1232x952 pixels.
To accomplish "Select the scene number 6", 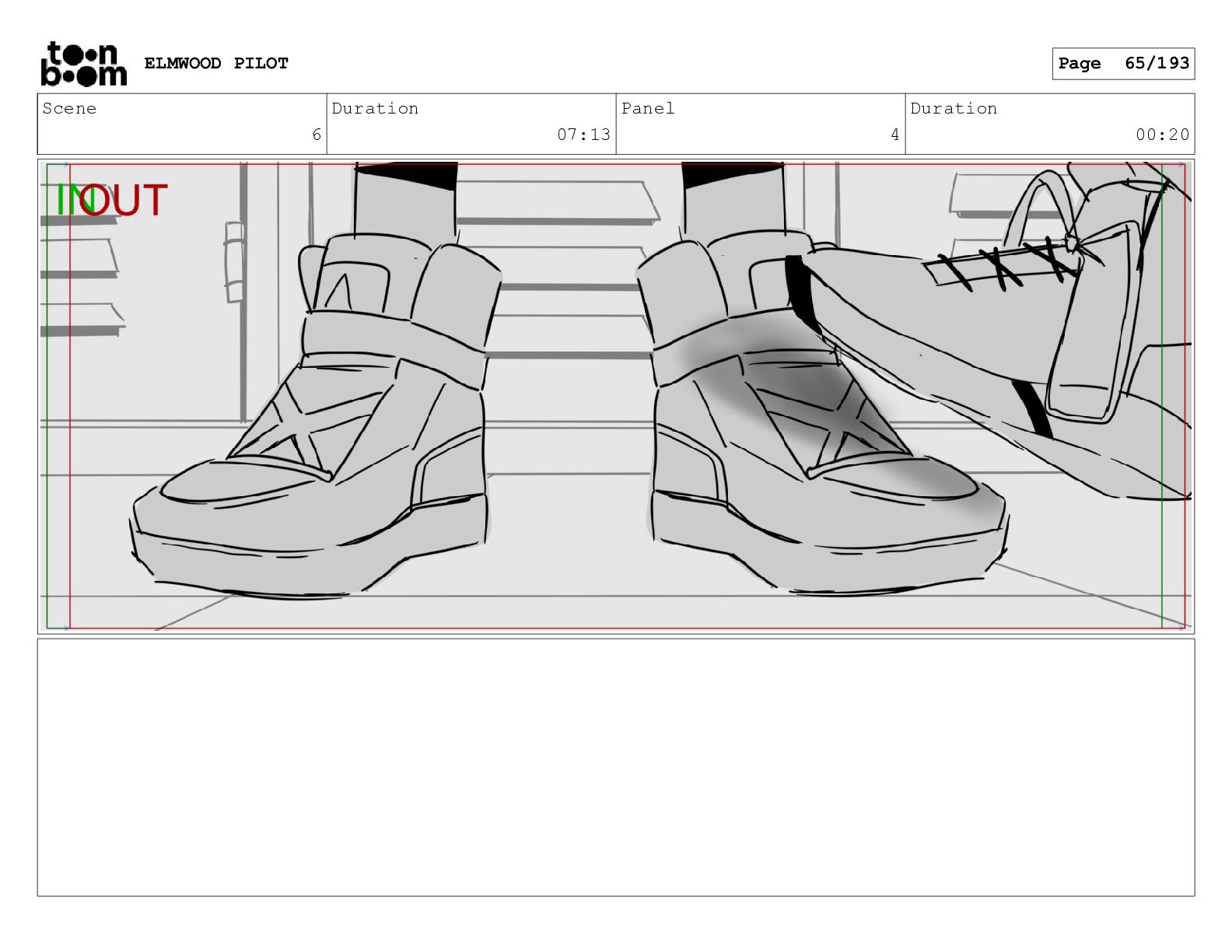I will [317, 135].
